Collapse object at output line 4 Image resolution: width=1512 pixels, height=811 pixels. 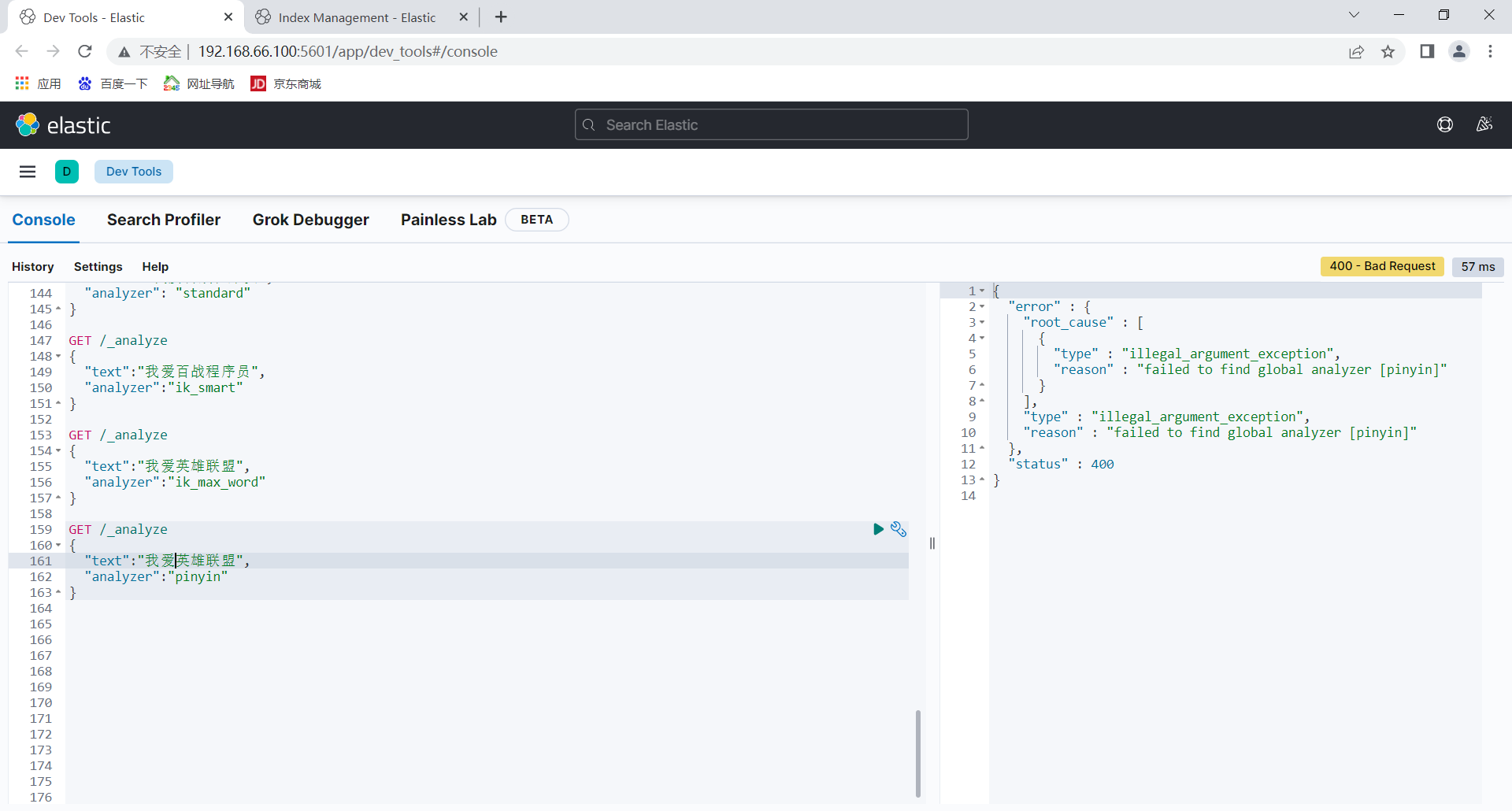pos(982,338)
